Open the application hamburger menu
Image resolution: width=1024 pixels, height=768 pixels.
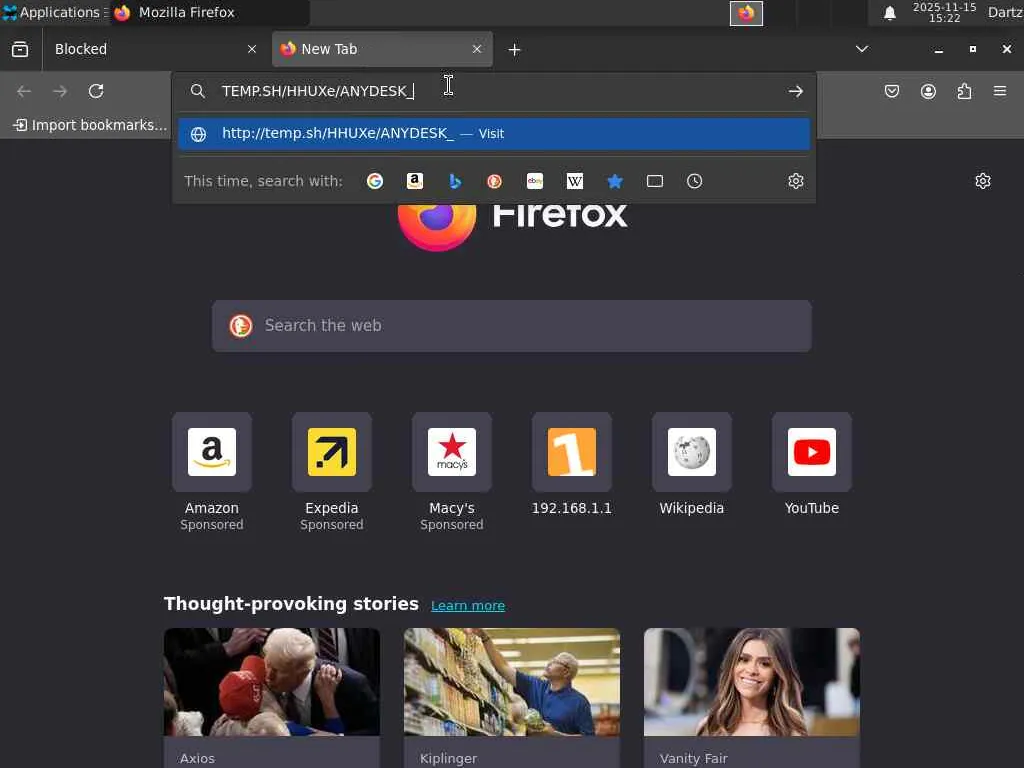1000,91
